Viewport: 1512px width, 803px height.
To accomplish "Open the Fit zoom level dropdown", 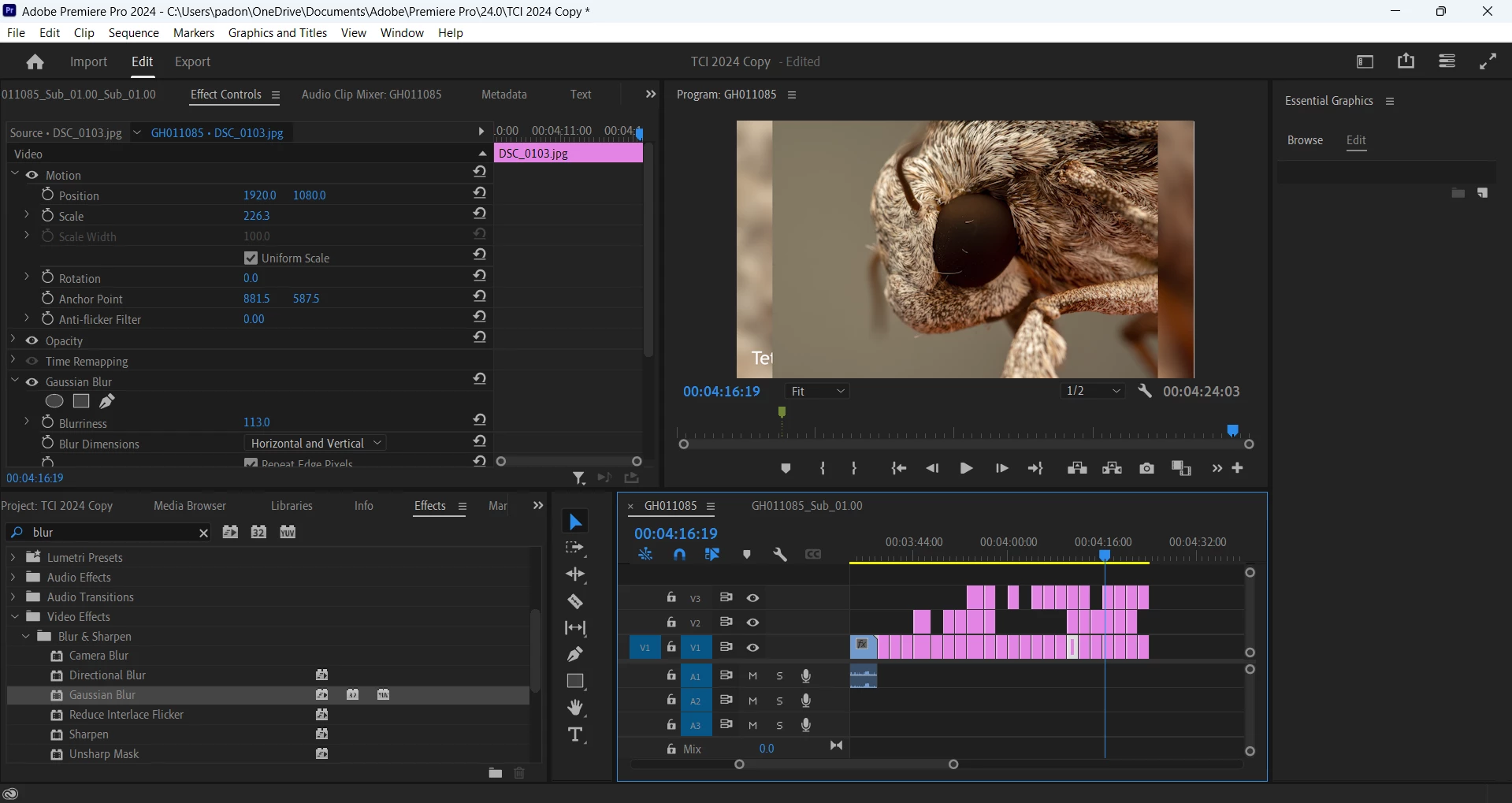I will (x=817, y=392).
